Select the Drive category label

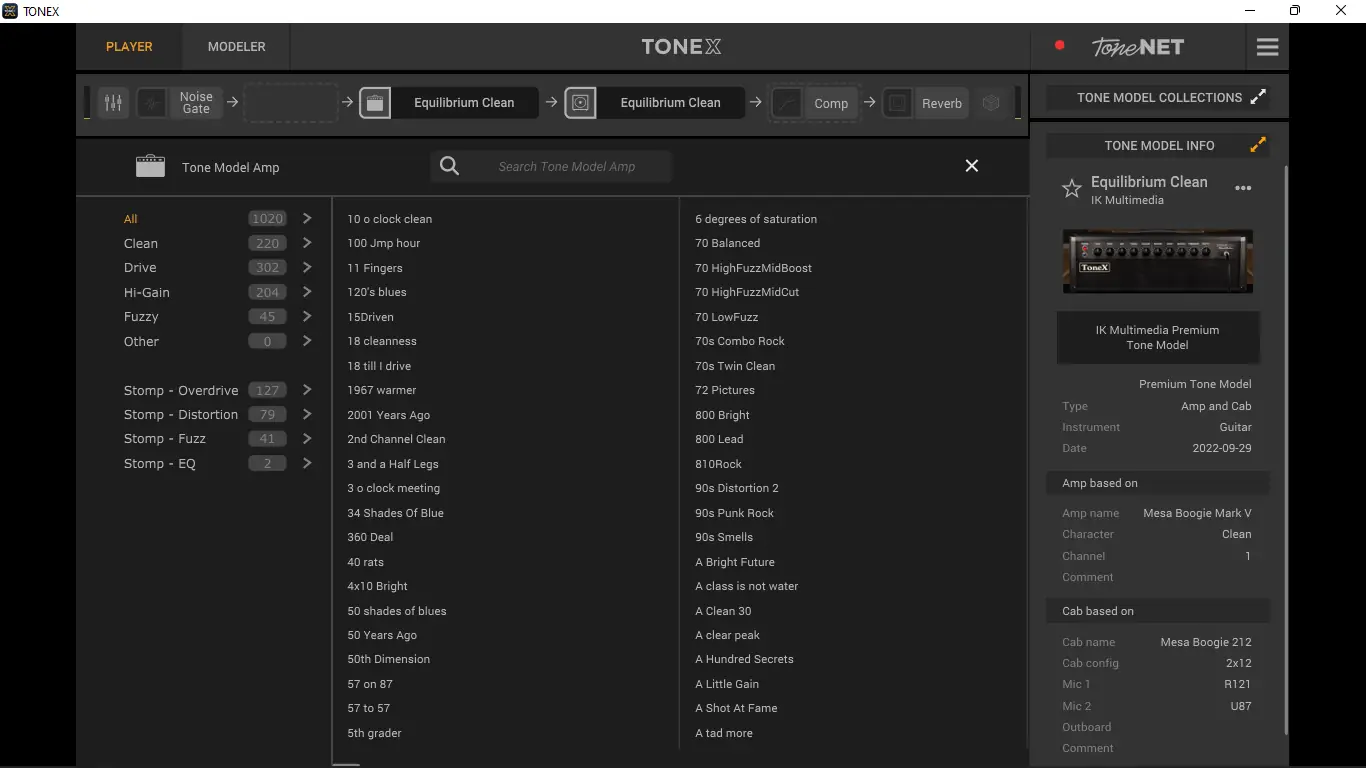click(140, 267)
